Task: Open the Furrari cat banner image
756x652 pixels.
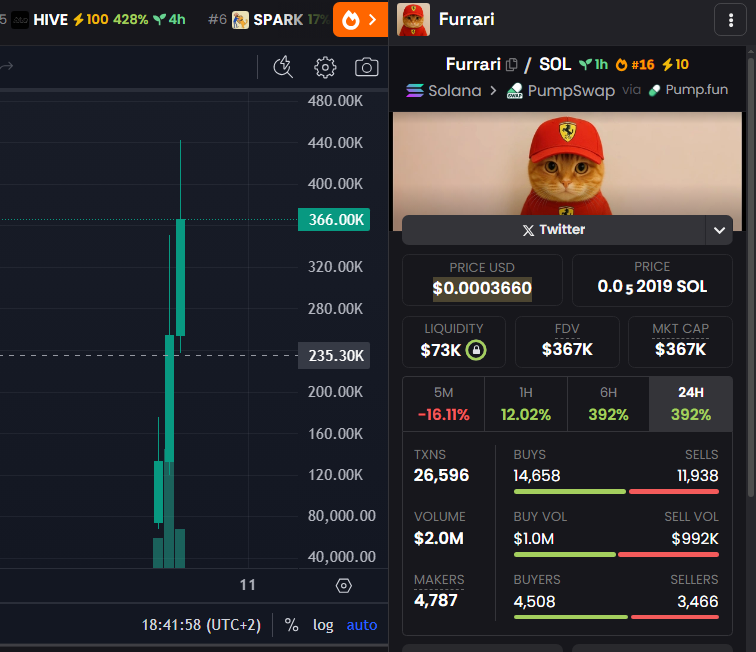Action: 567,163
